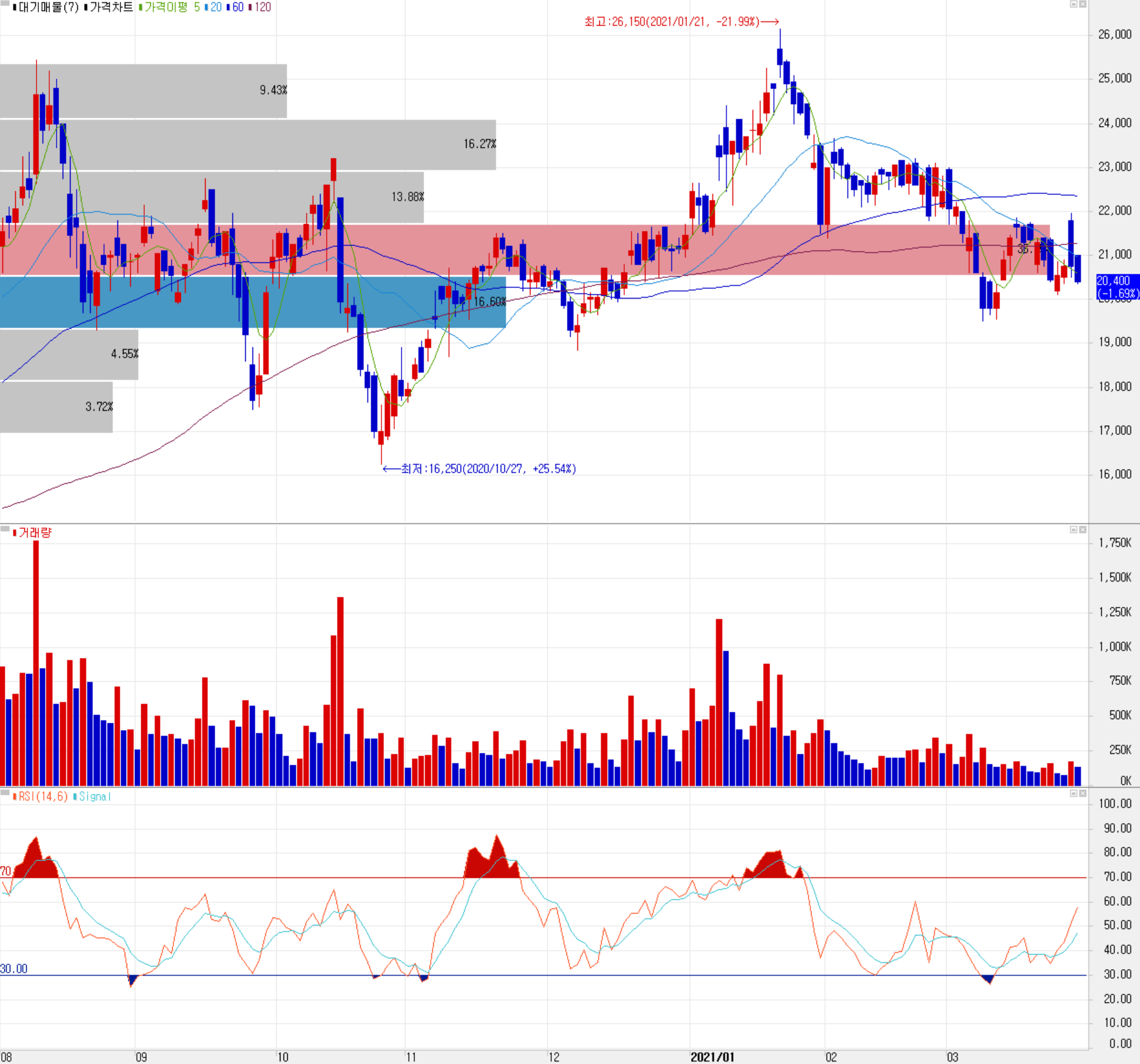
Task: Click the 11 month axis label
Action: (411, 1057)
